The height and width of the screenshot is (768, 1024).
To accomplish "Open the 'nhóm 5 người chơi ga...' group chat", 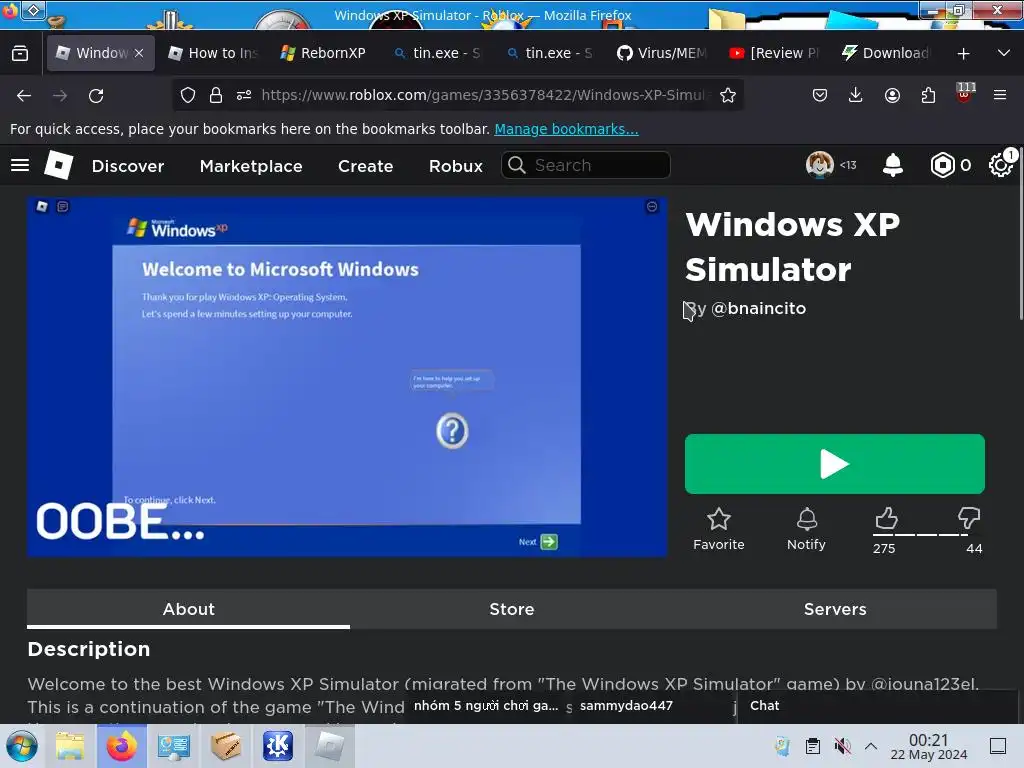I will coord(485,706).
